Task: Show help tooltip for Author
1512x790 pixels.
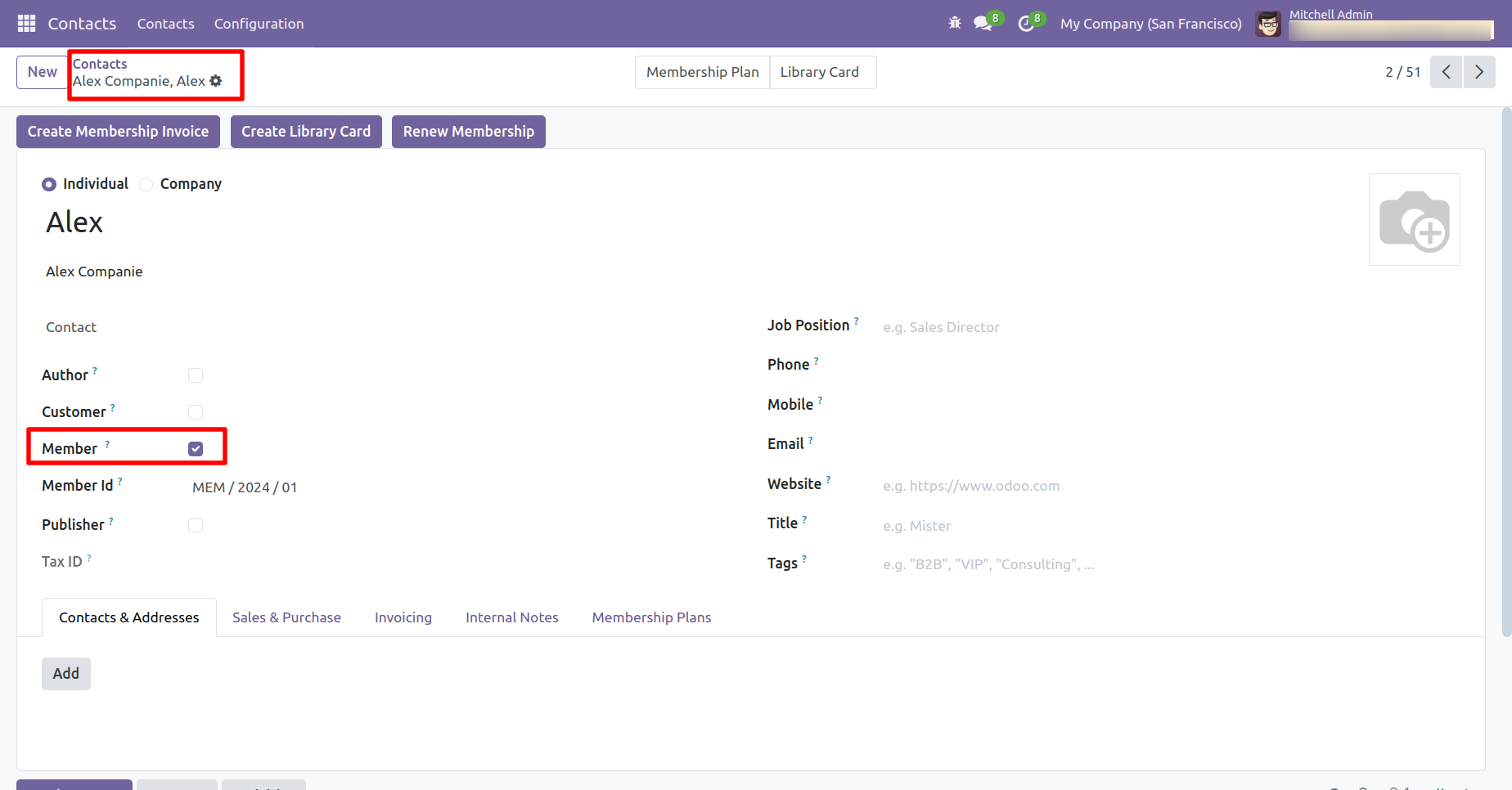Action: 95,370
